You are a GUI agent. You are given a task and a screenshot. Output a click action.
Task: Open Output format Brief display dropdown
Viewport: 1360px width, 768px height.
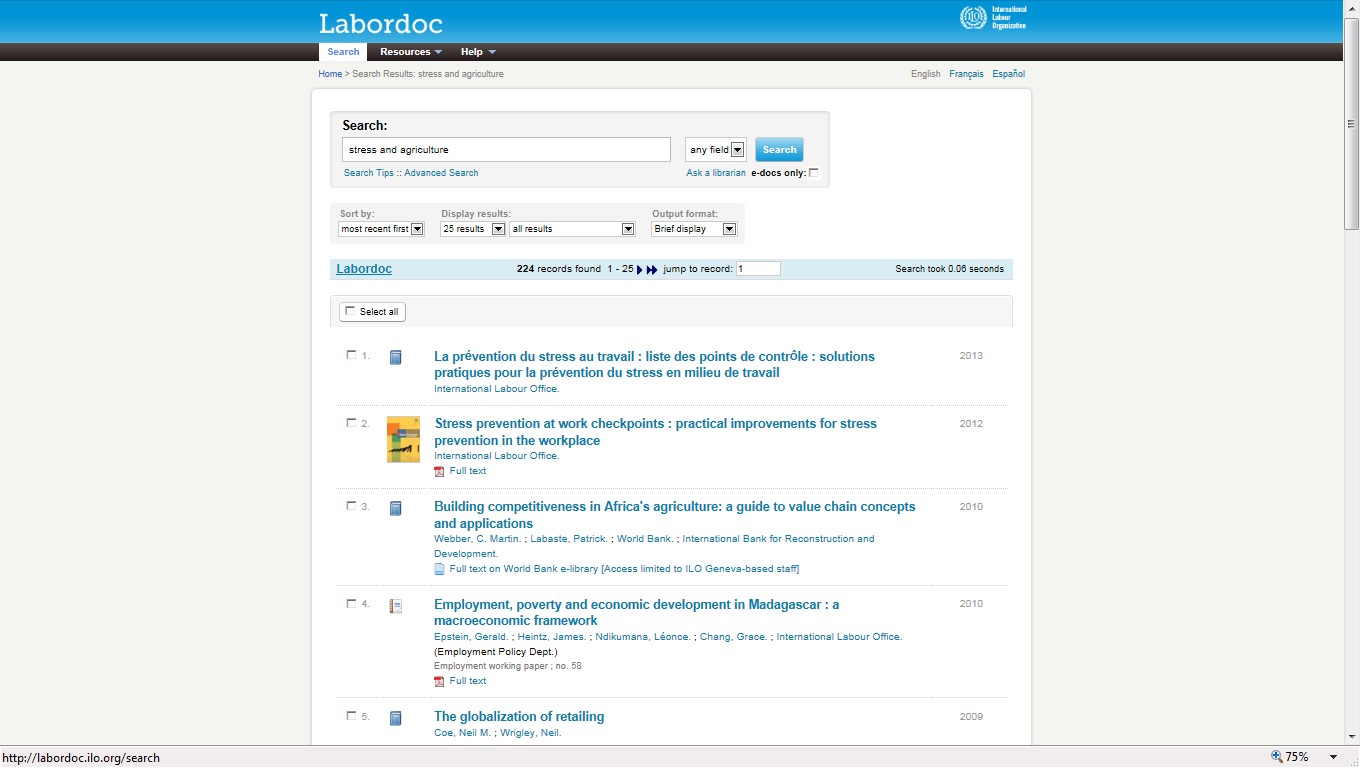click(x=694, y=229)
